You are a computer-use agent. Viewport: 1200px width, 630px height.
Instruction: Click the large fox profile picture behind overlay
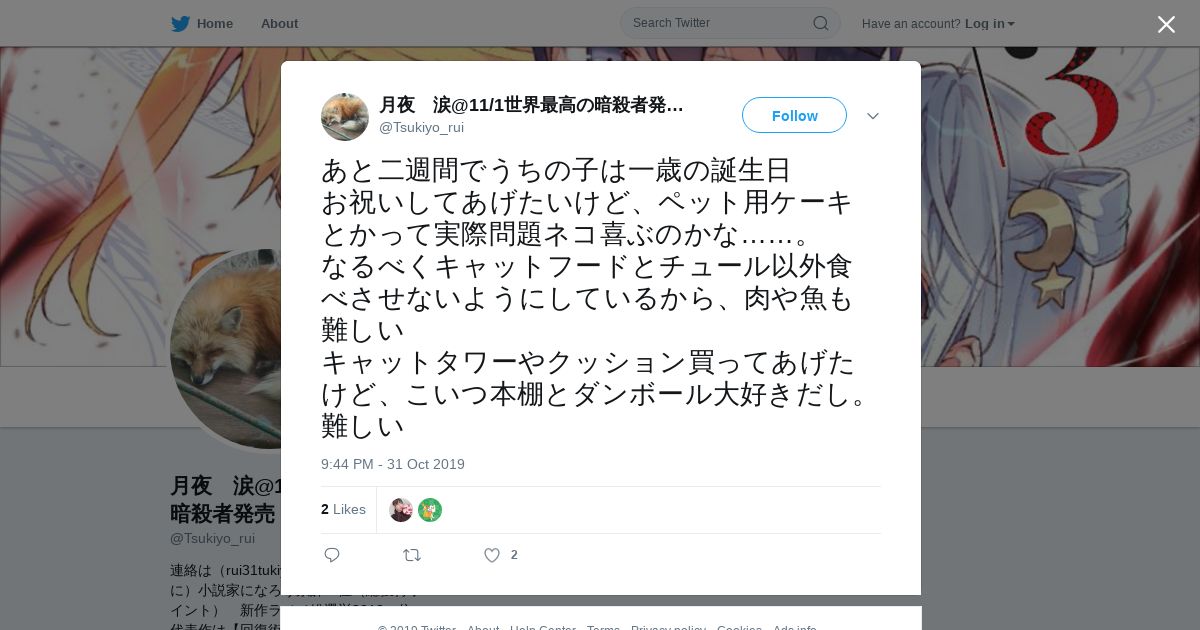[225, 349]
